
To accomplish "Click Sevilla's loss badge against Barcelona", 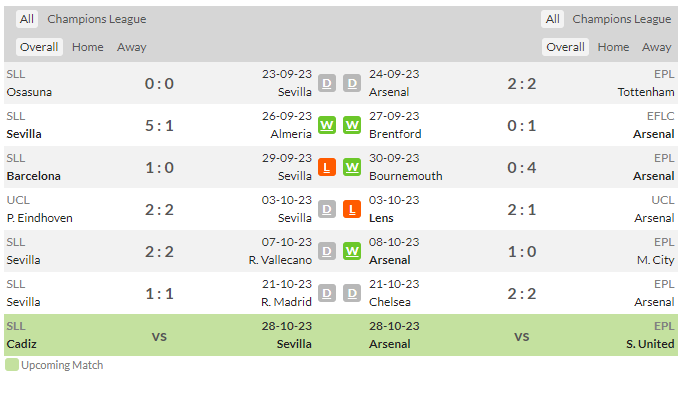I will [327, 168].
